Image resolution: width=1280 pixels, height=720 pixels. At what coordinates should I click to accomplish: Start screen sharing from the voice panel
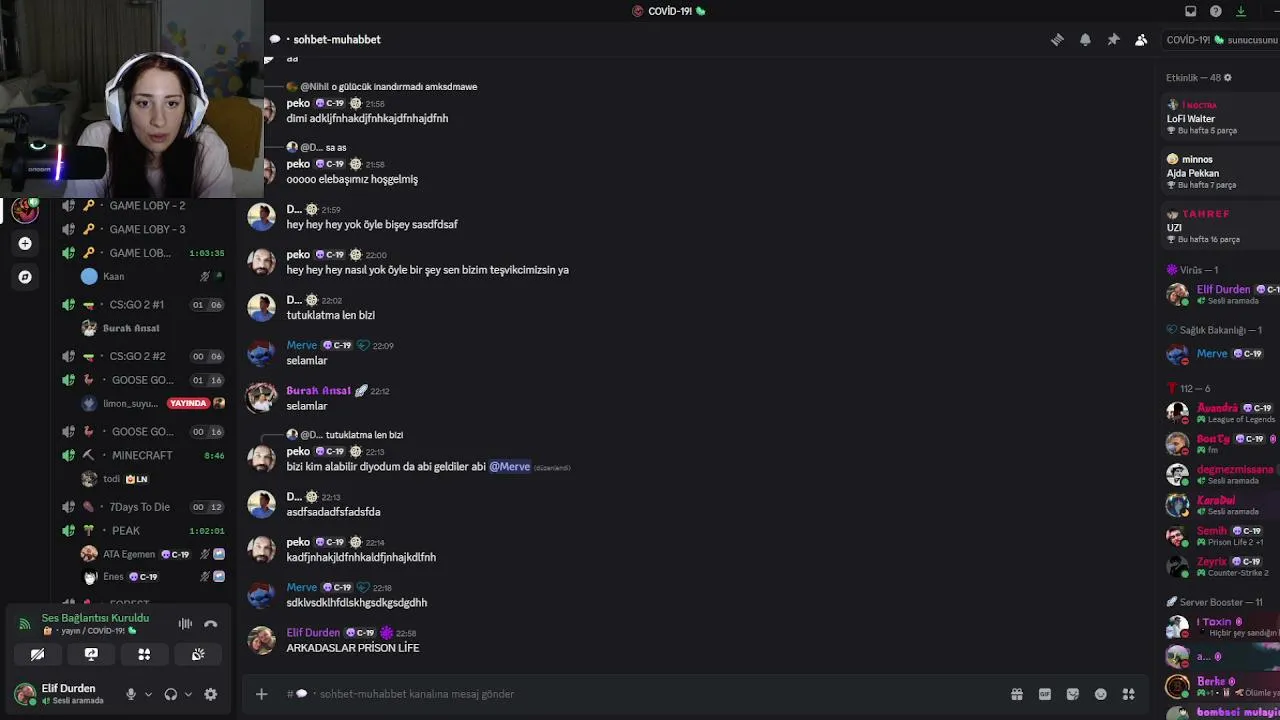pos(91,654)
